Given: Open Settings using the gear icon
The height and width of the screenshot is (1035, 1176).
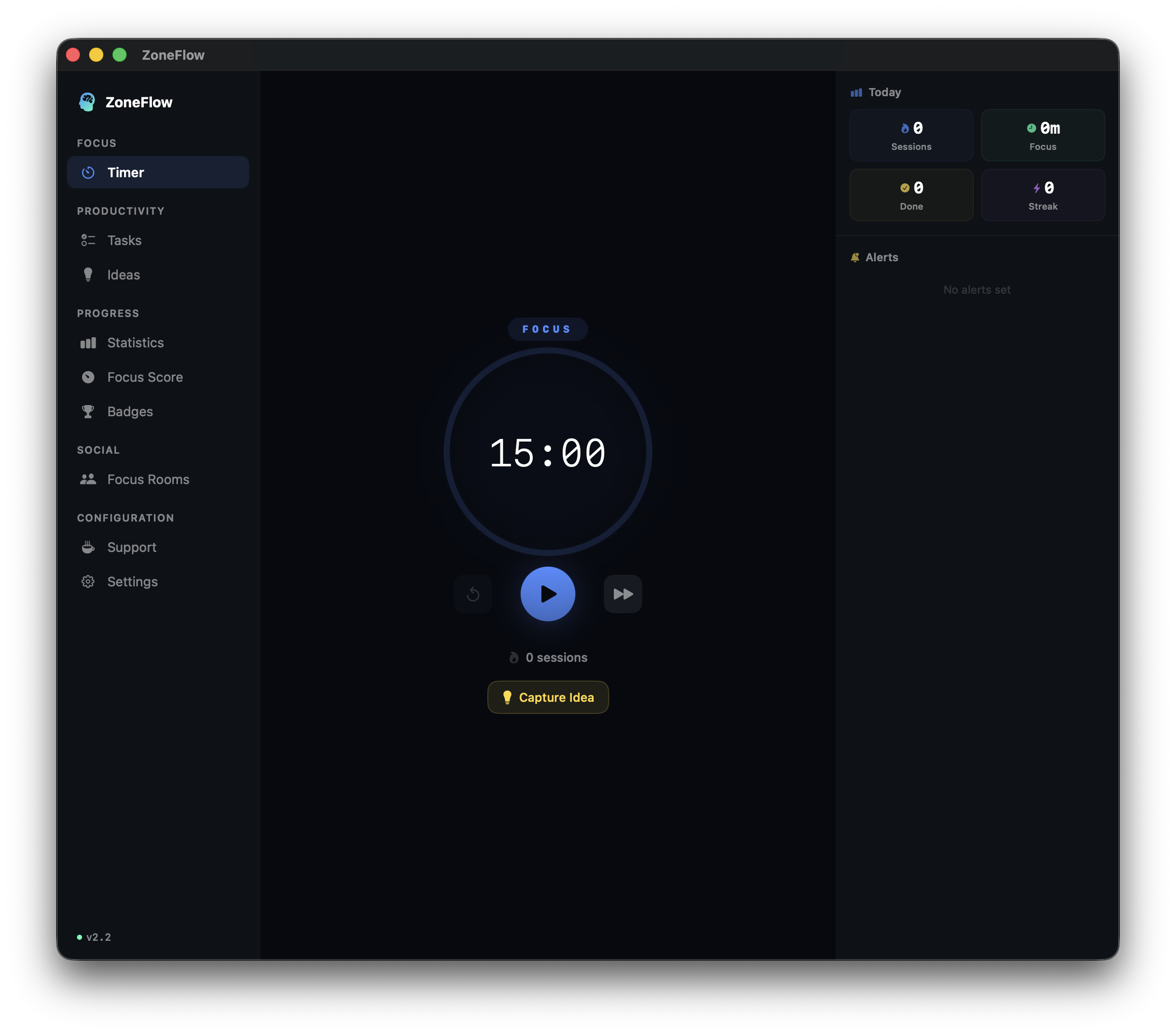Looking at the screenshot, I should tap(89, 581).
